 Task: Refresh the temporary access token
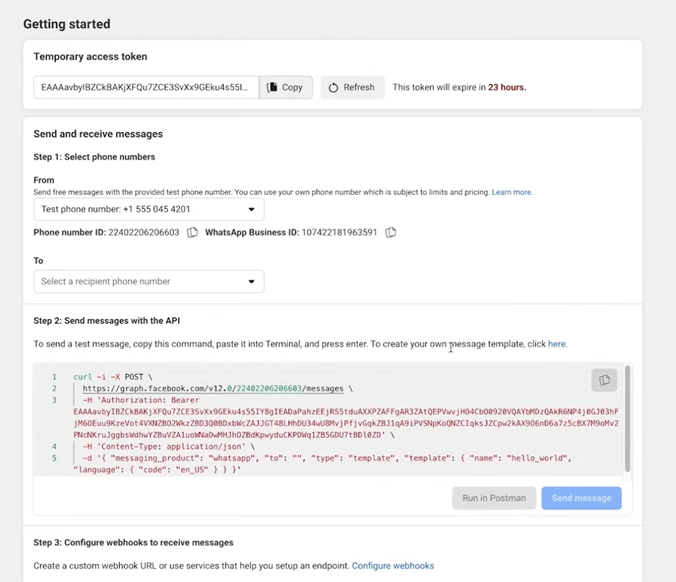pos(352,87)
